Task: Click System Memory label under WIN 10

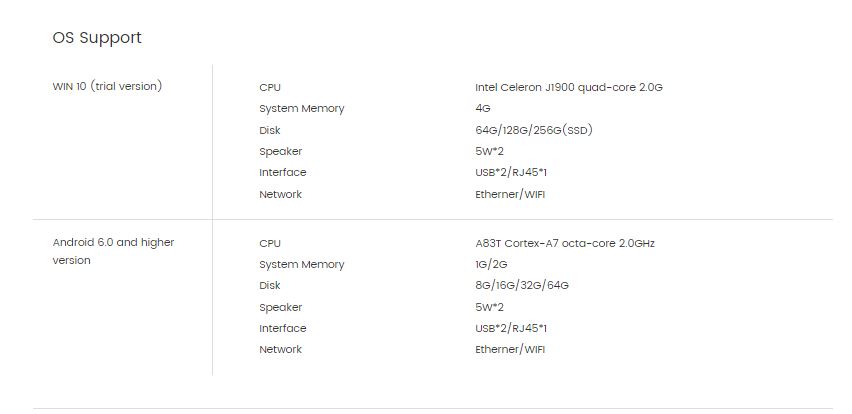Action: point(302,109)
